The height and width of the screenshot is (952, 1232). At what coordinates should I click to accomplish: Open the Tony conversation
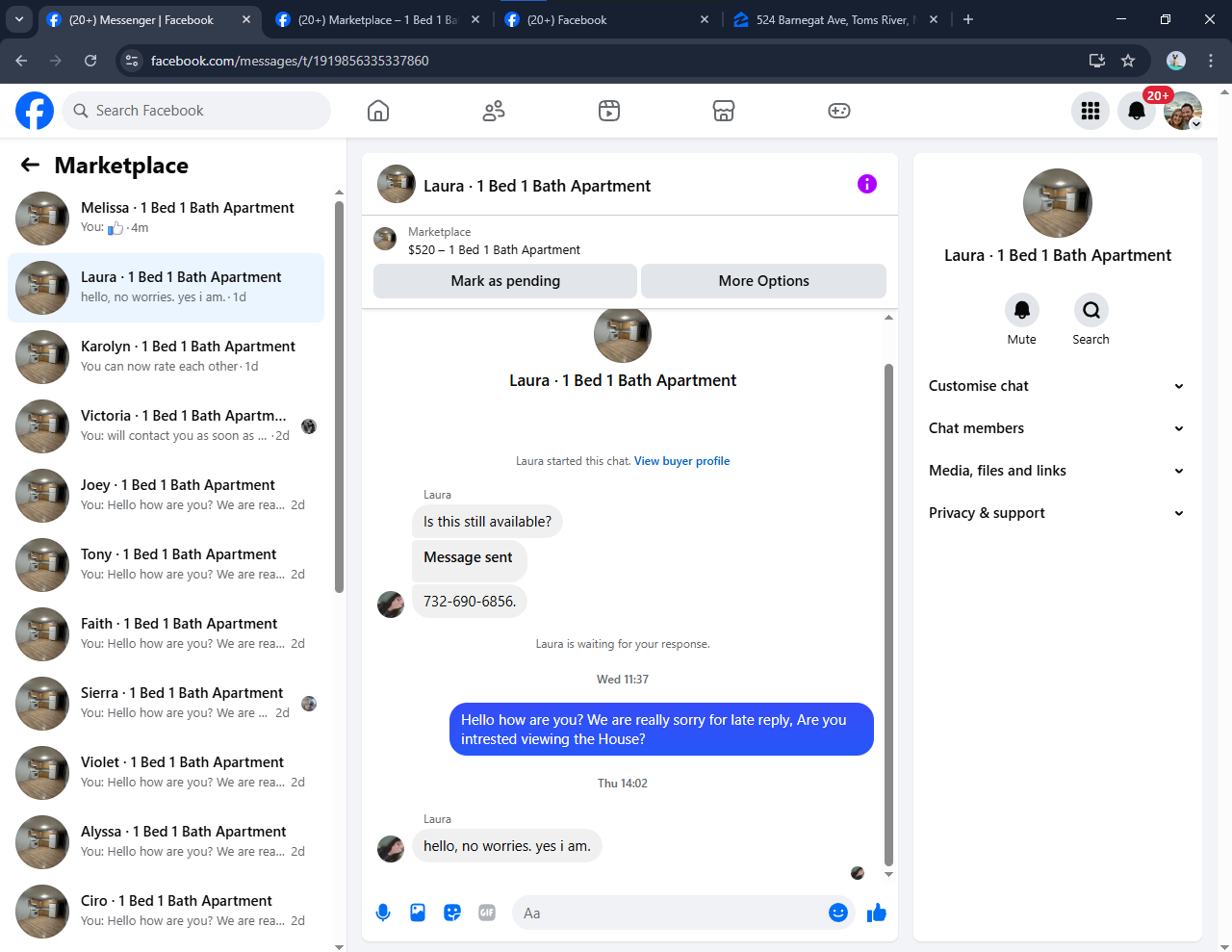click(166, 565)
